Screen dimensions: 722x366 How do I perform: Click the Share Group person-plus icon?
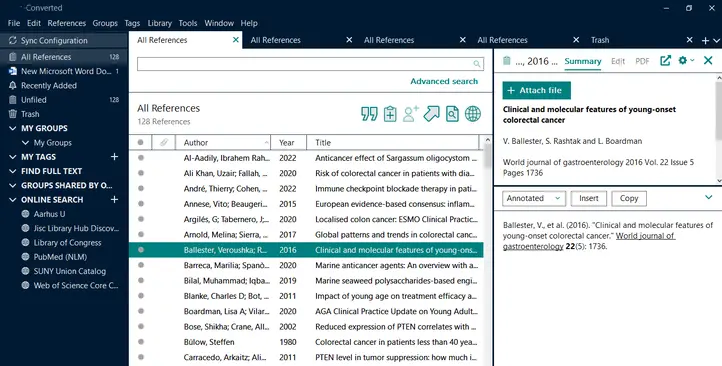(x=410, y=114)
